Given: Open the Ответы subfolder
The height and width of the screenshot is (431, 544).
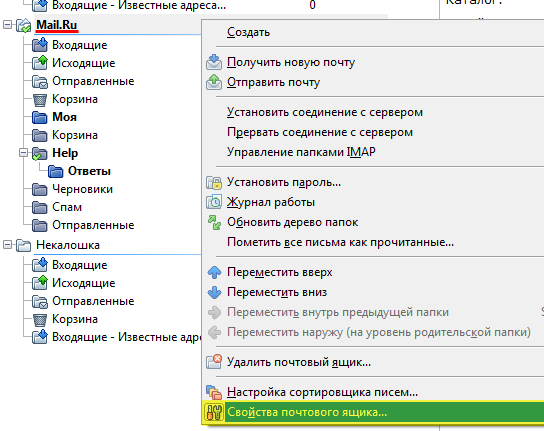Looking at the screenshot, I should (x=89, y=171).
